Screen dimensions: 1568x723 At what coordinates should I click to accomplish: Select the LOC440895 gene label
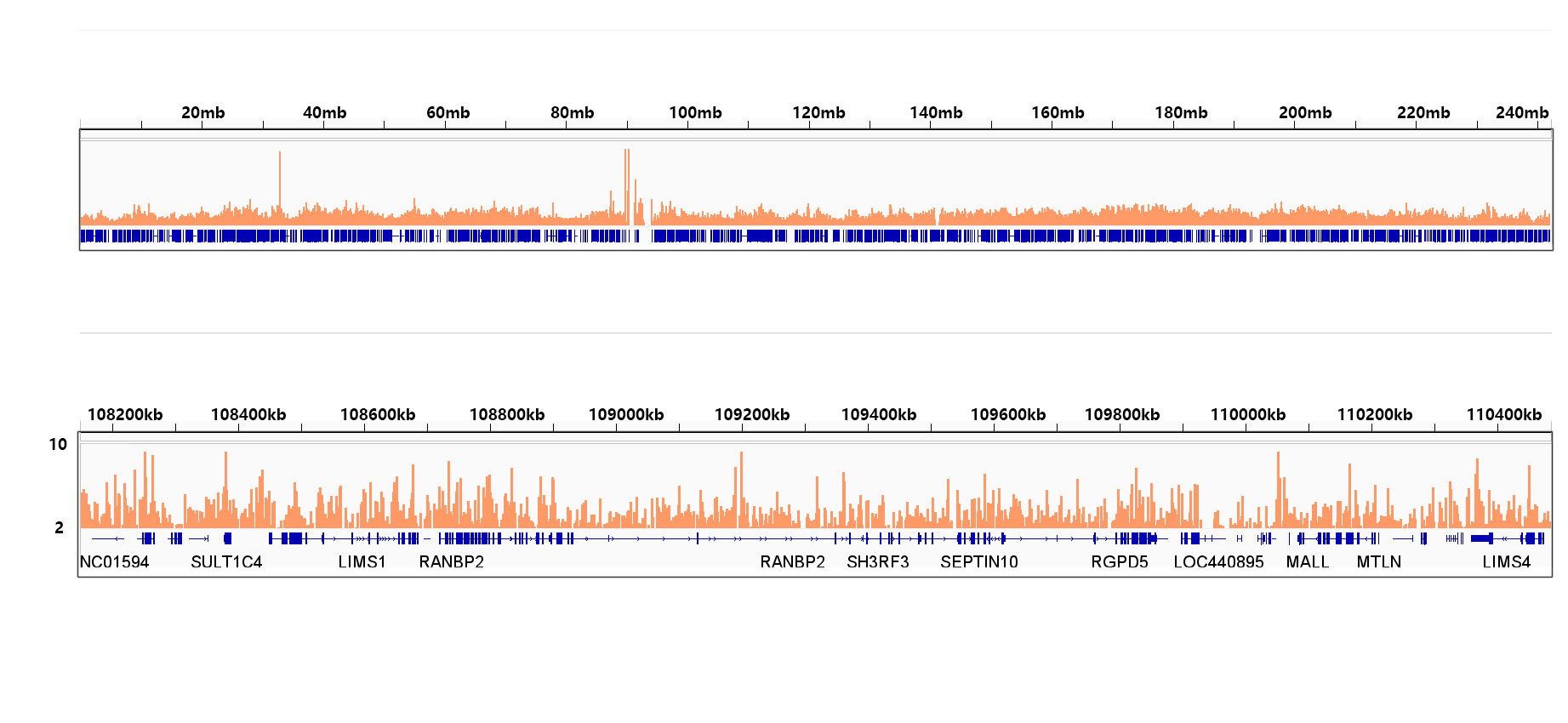(1217, 561)
